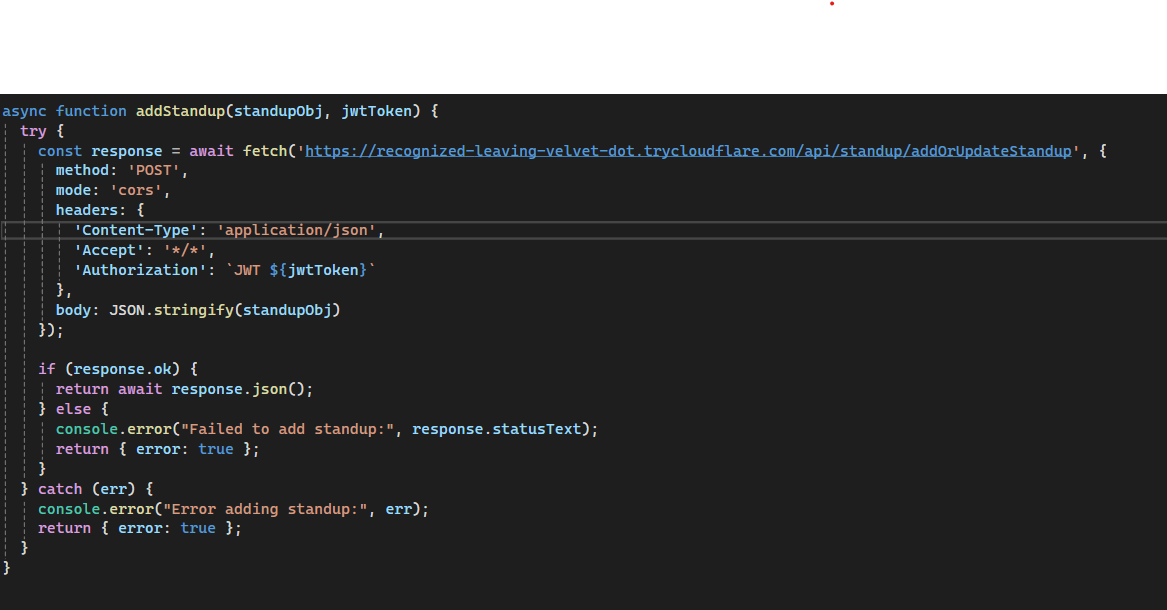Click the const response declaration

pos(100,151)
